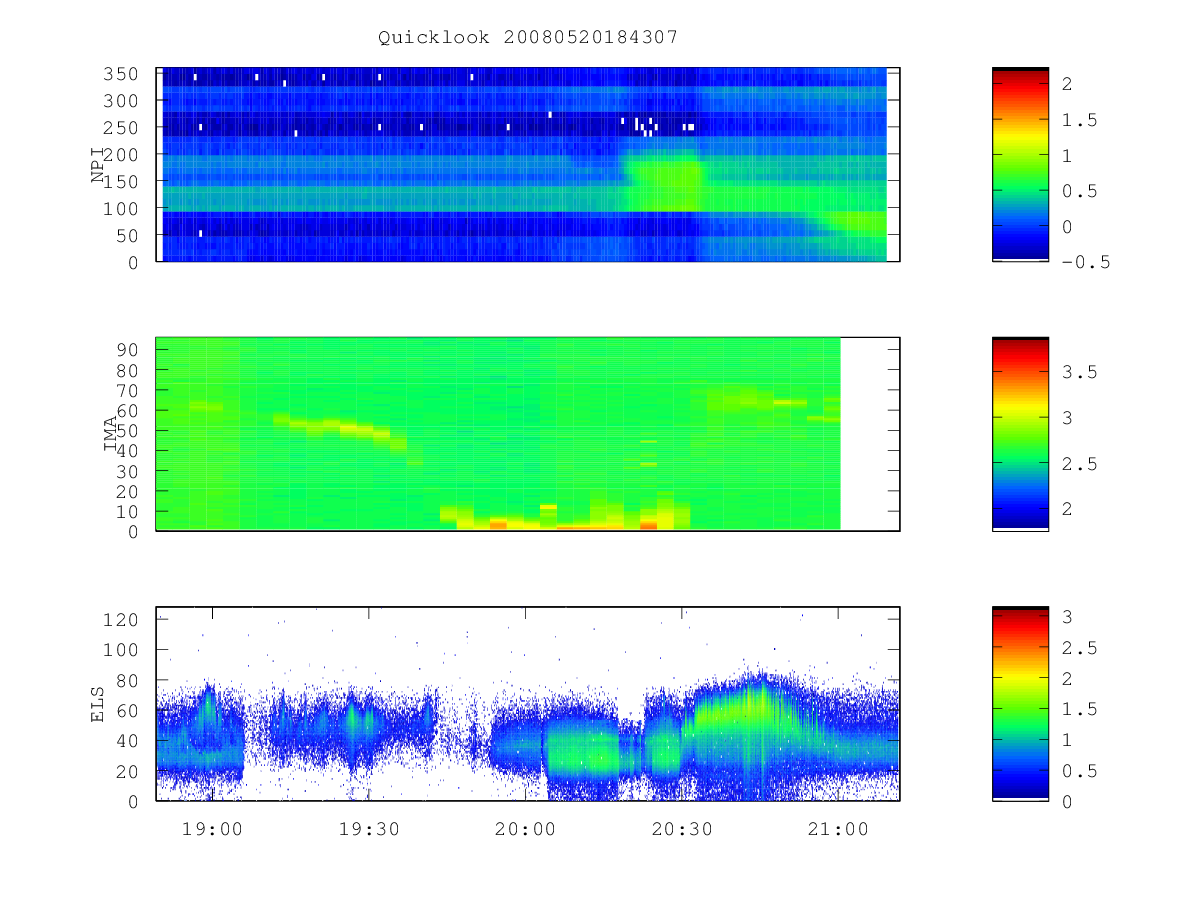Click the Quicklook 20080520184307 plot title
Viewport: 1200px width, 900px height.
(528, 38)
